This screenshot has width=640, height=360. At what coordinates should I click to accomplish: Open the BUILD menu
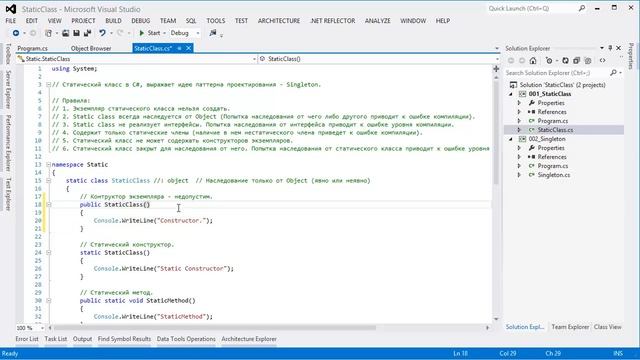pyautogui.click(x=113, y=21)
